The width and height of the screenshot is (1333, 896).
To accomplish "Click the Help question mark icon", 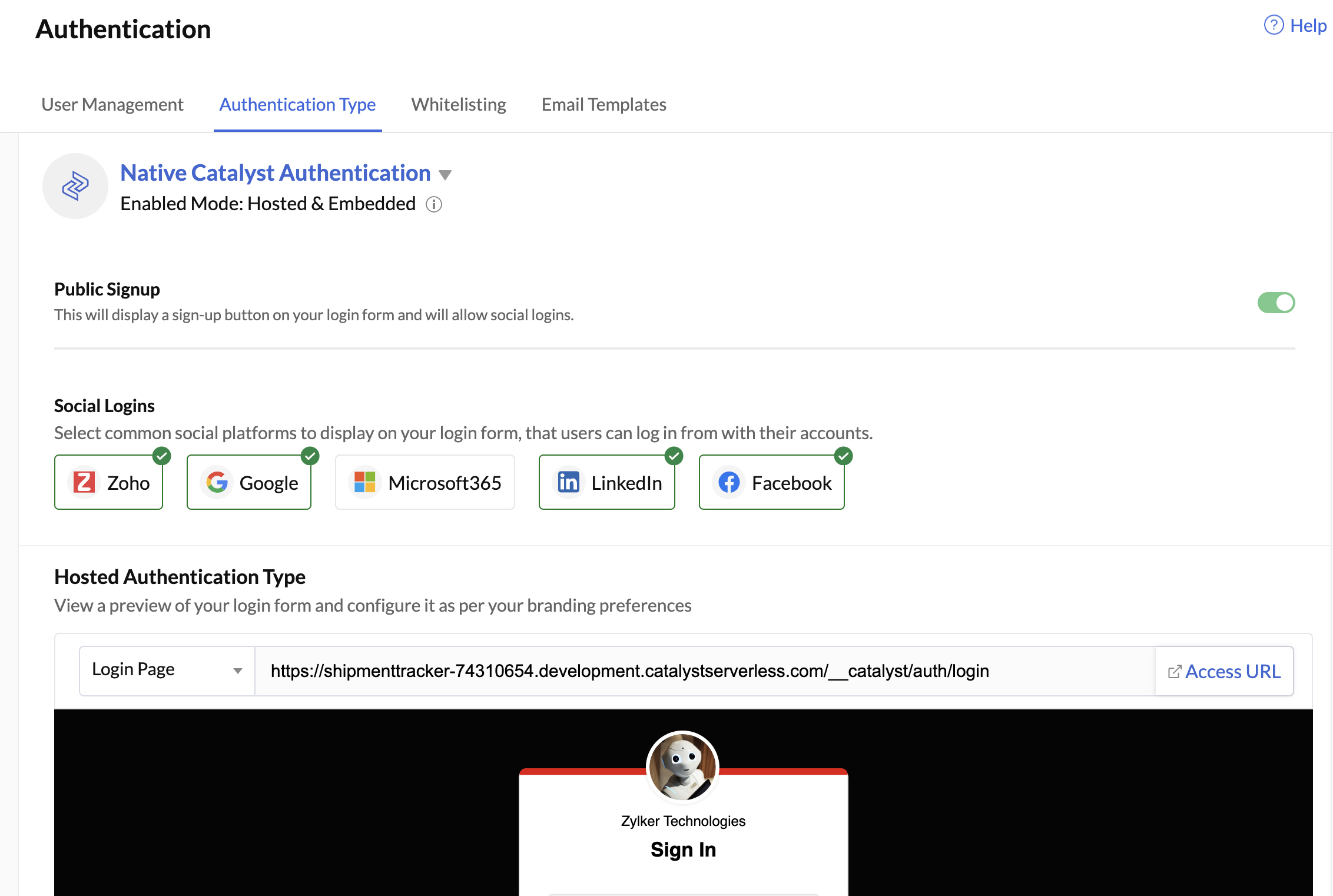I will coord(1273,25).
